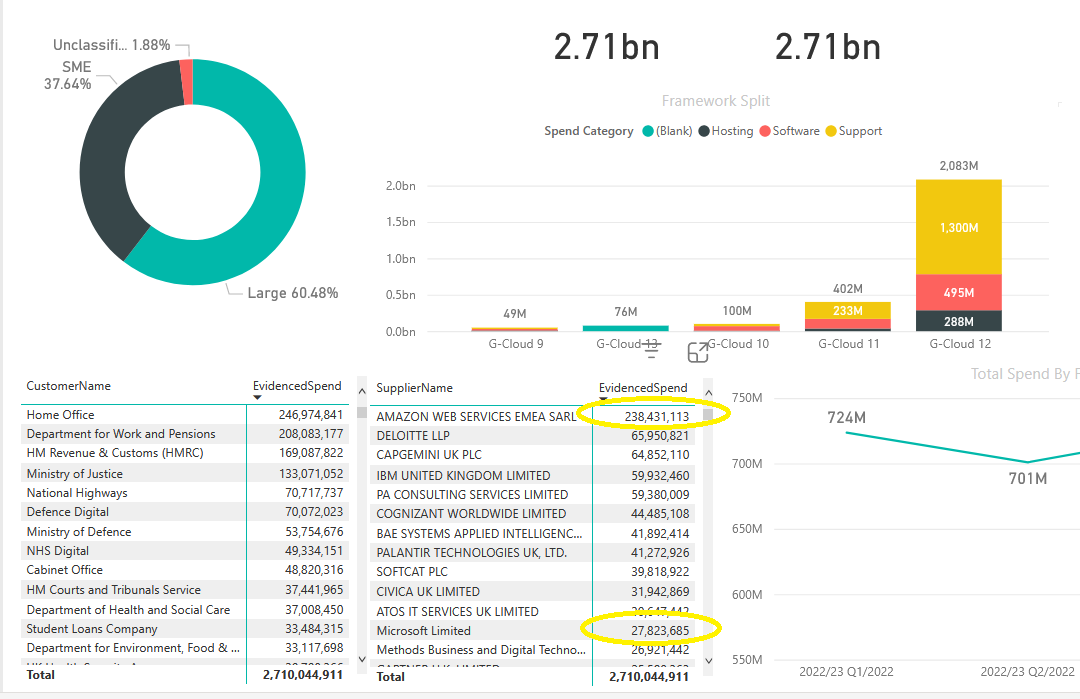1080x699 pixels.
Task: Click the supplier table EvidencedSpend header
Action: [x=643, y=388]
